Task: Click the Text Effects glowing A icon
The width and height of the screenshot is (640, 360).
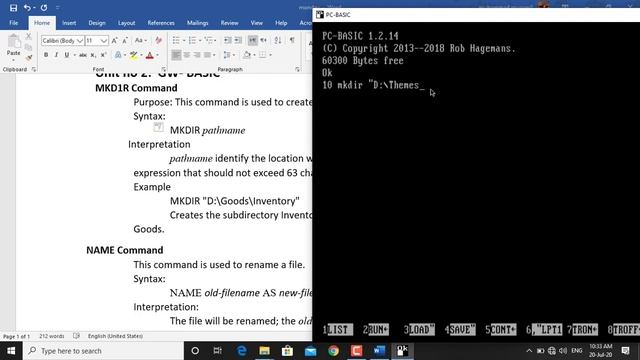Action: tap(118, 55)
